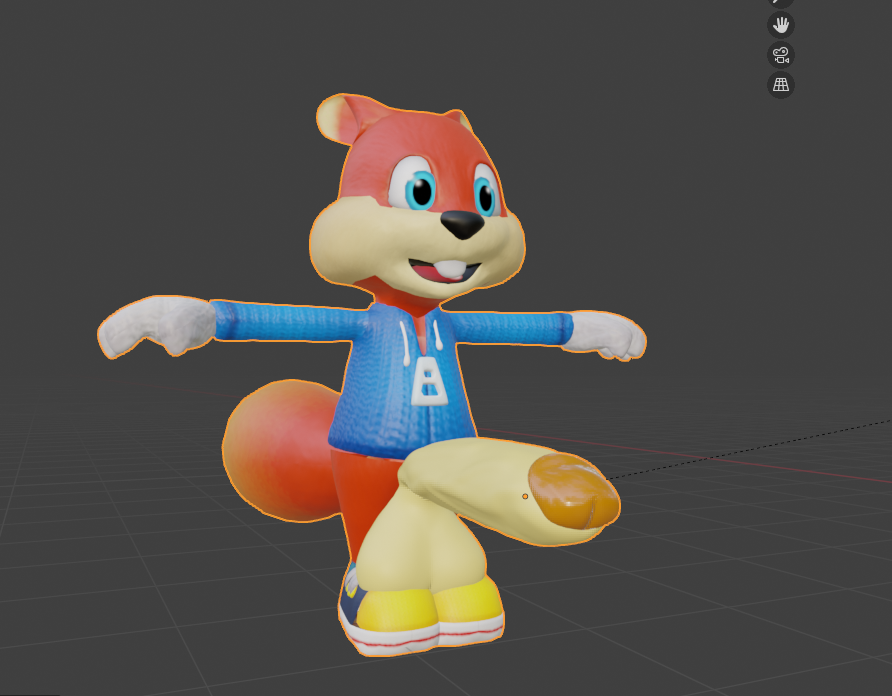Image resolution: width=892 pixels, height=696 pixels.
Task: Click the orange object origin dot
Action: tap(525, 496)
